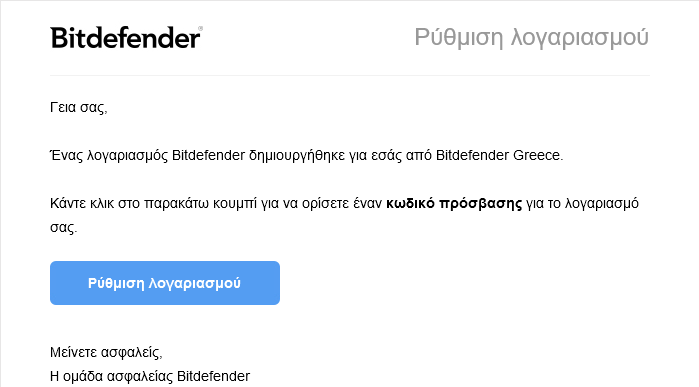Image resolution: width=699 pixels, height=387 pixels.
Task: Click the word Bitdefender after Ένας λογαριασμός
Action: (x=208, y=155)
